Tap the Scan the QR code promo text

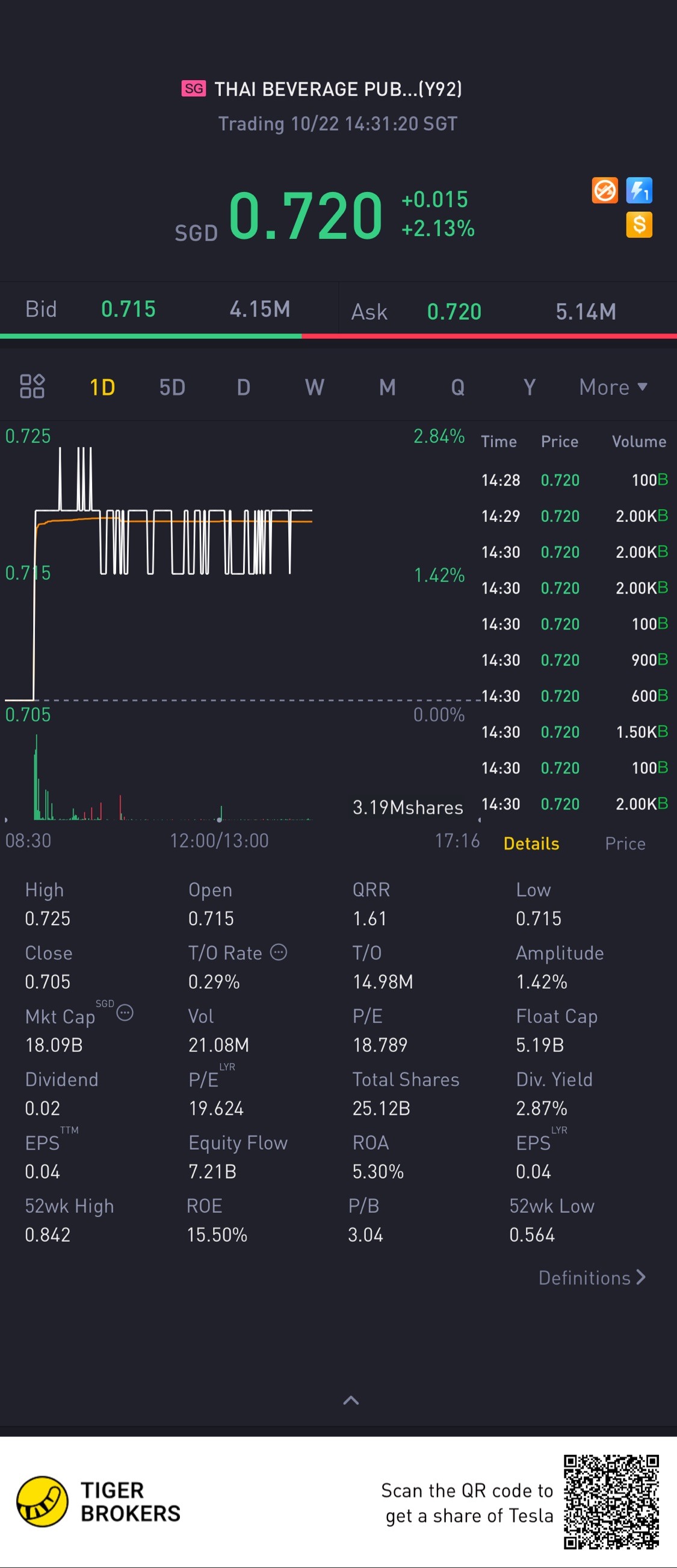click(467, 1503)
